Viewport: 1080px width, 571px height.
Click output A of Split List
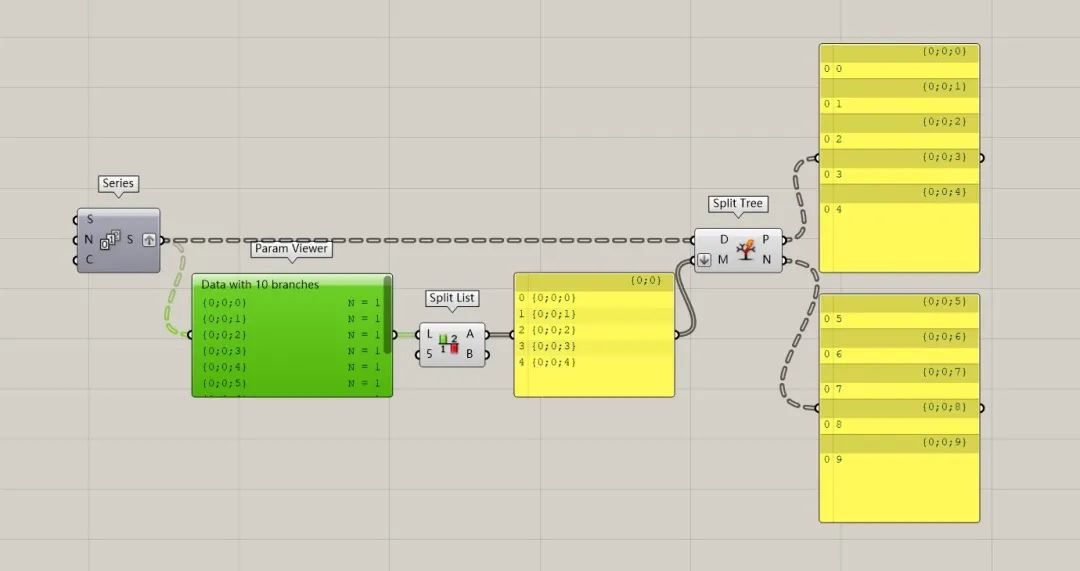click(470, 334)
